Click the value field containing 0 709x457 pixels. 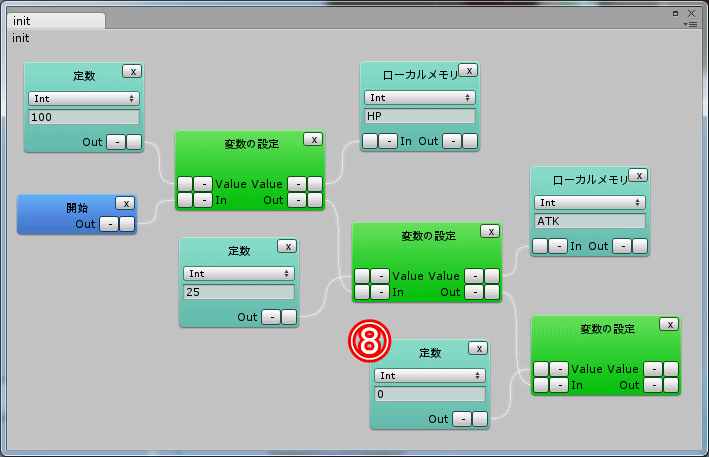(x=430, y=394)
